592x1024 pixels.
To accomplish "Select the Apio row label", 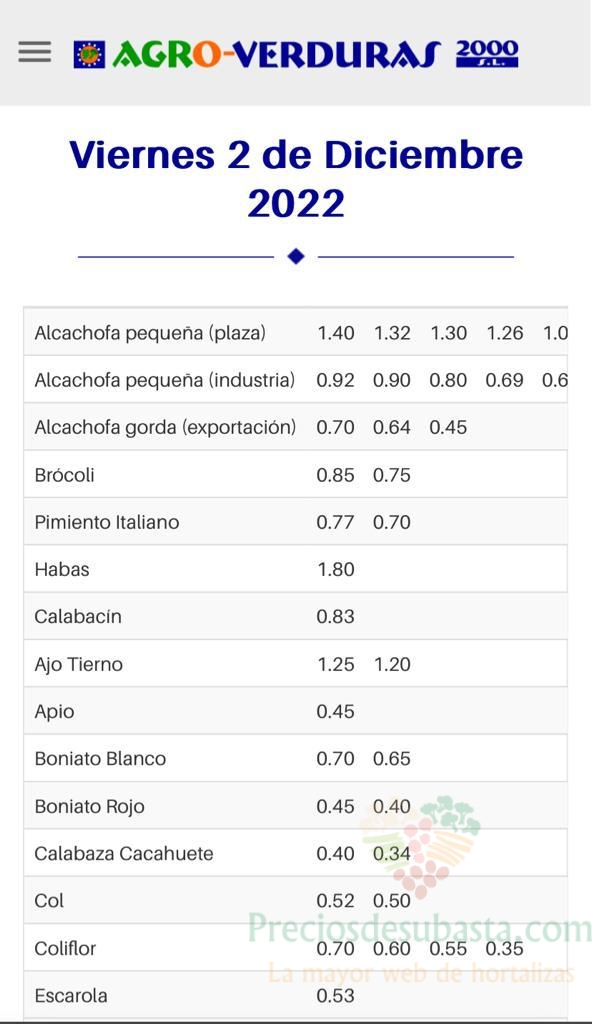I will (x=54, y=711).
